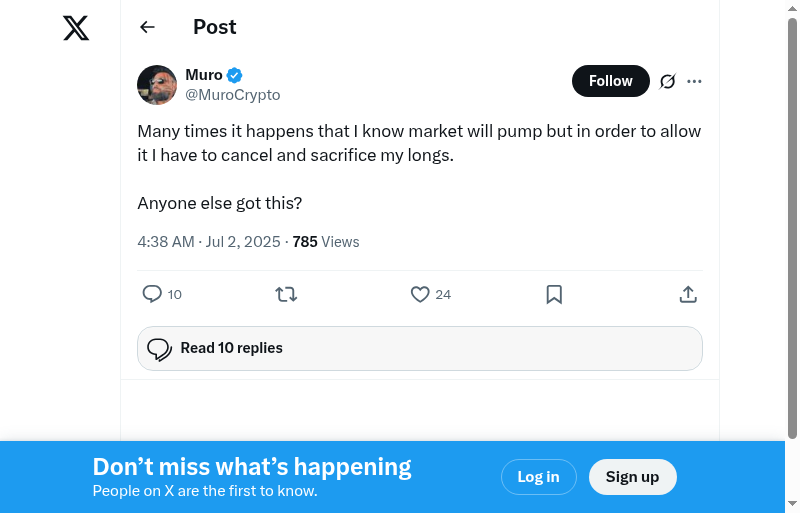
Task: Click the blue verified badge icon
Action: point(235,75)
